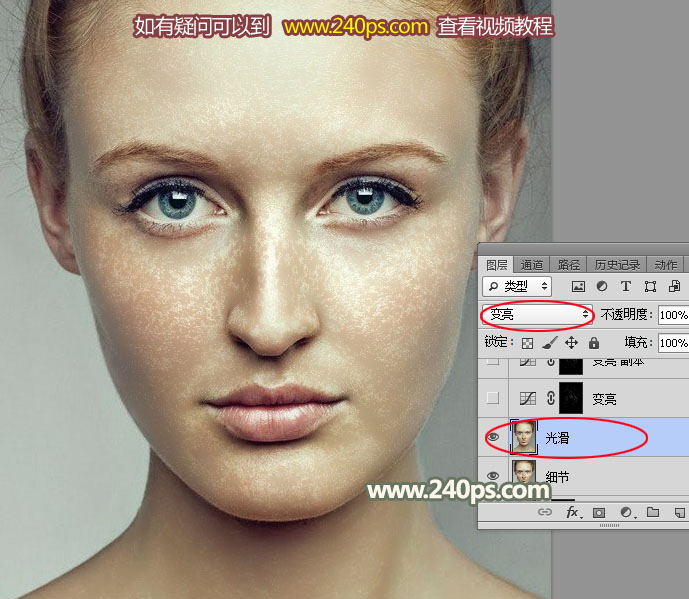Select the 细节 layer thumbnail
689x599 pixels.
(x=524, y=474)
